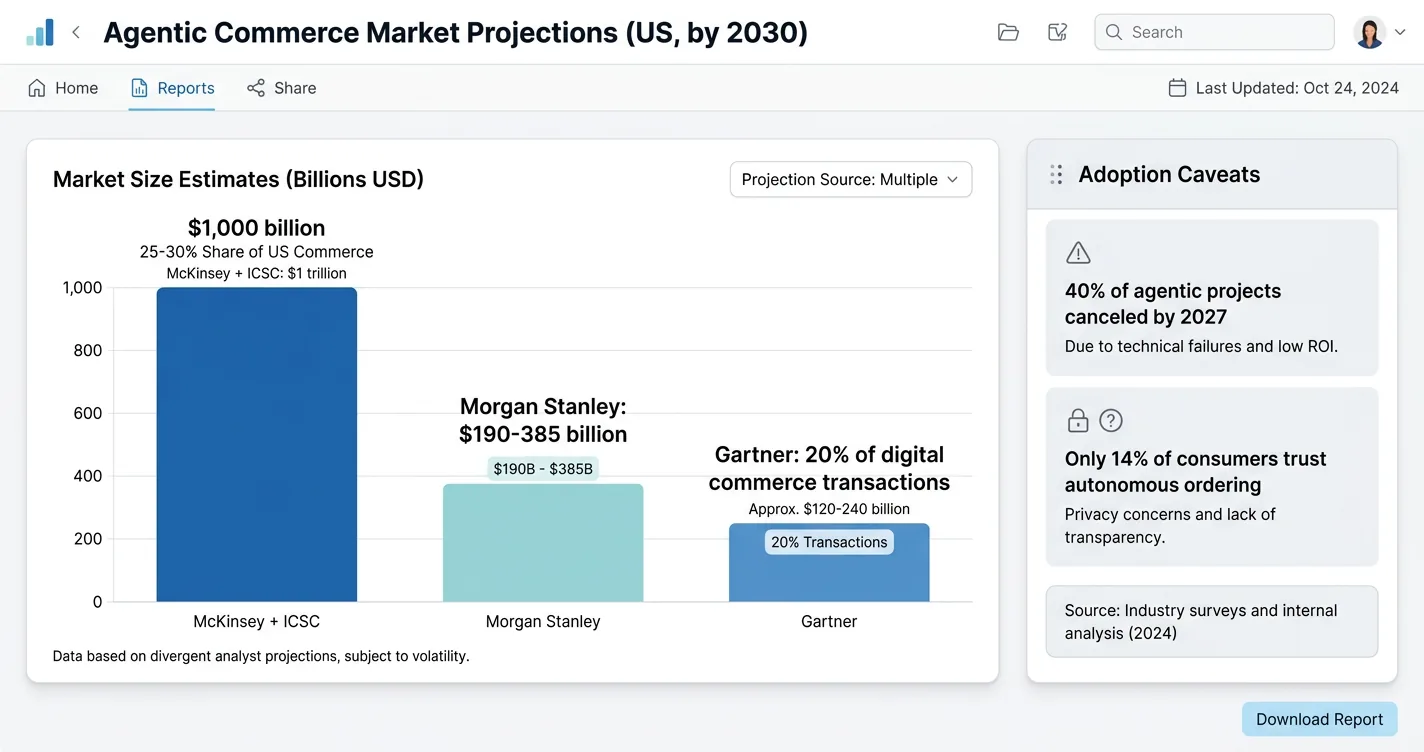The width and height of the screenshot is (1424, 752).
Task: Click the search magnifier icon
Action: [1114, 32]
